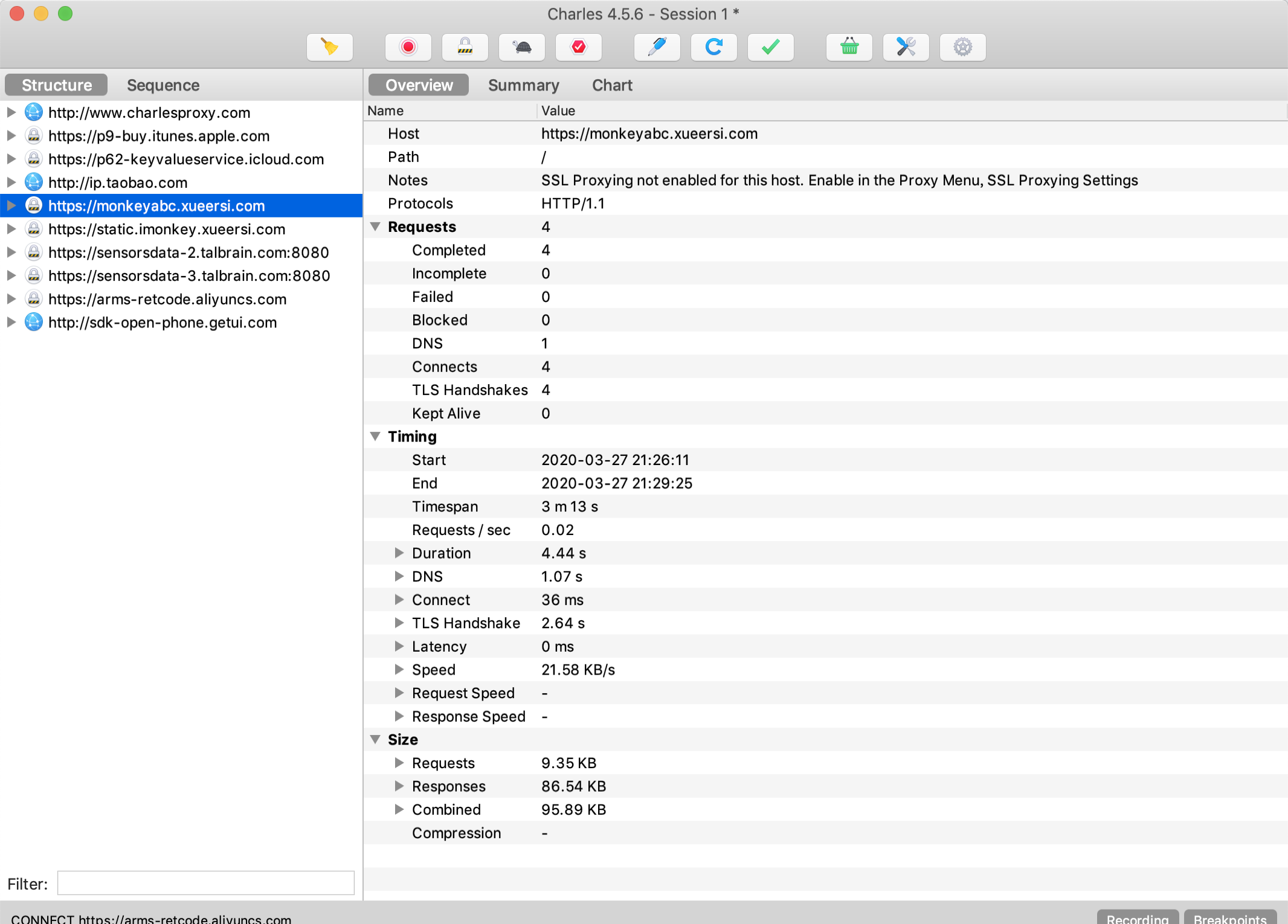The image size is (1288, 924).
Task: Open Settings gear icon
Action: coord(963,47)
